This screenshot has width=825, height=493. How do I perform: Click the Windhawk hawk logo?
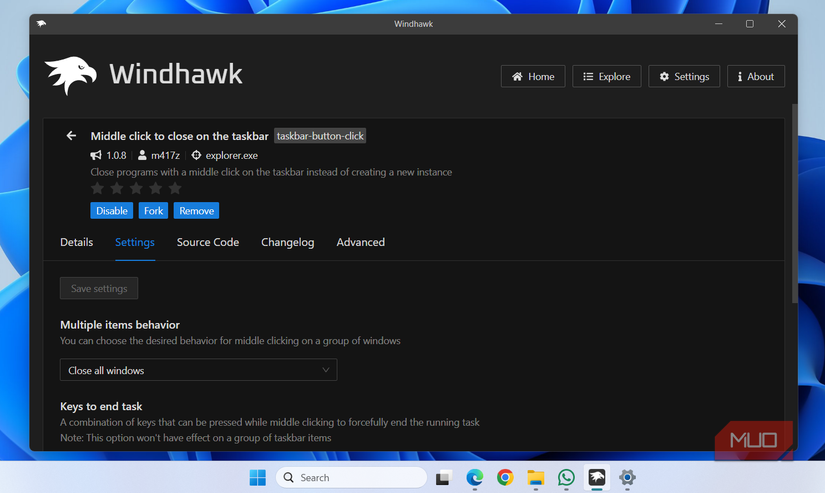[71, 75]
